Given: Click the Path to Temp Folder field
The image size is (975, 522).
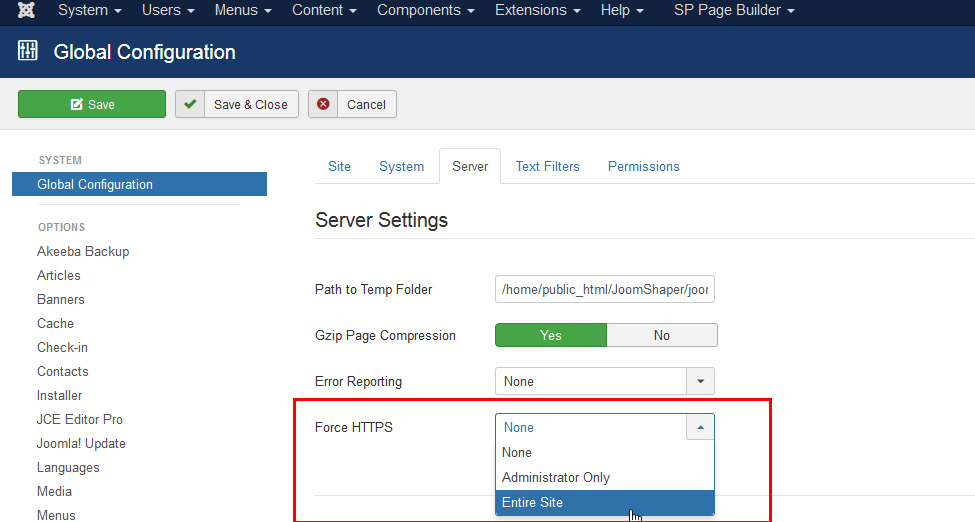Looking at the screenshot, I should [604, 289].
